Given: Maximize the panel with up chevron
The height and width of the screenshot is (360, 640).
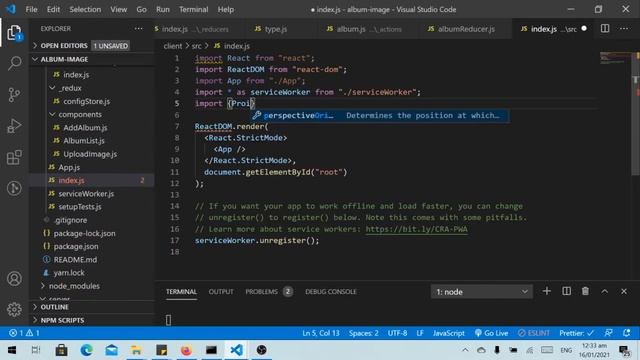Looking at the screenshot, I should (x=604, y=291).
